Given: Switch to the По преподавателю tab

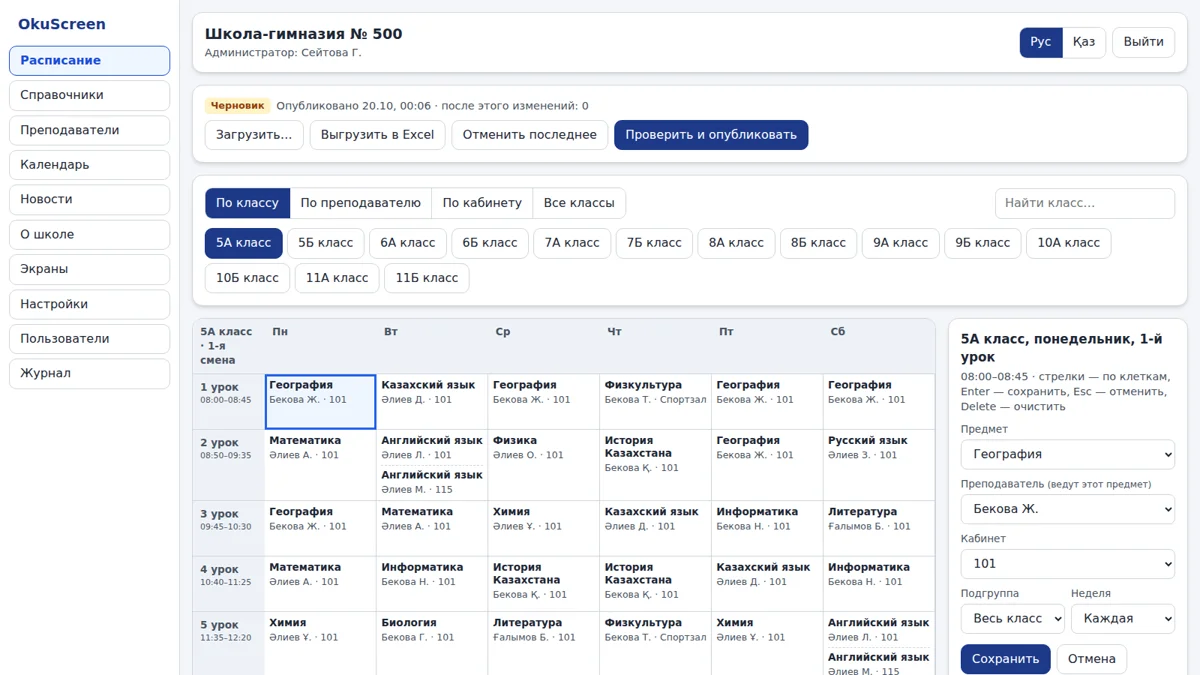Looking at the screenshot, I should (x=361, y=203).
